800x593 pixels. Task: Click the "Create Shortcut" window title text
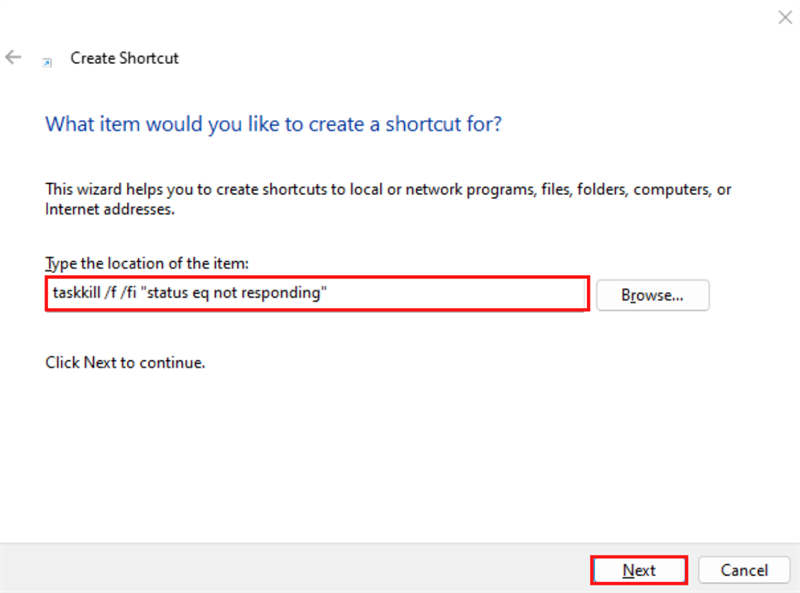coord(124,58)
